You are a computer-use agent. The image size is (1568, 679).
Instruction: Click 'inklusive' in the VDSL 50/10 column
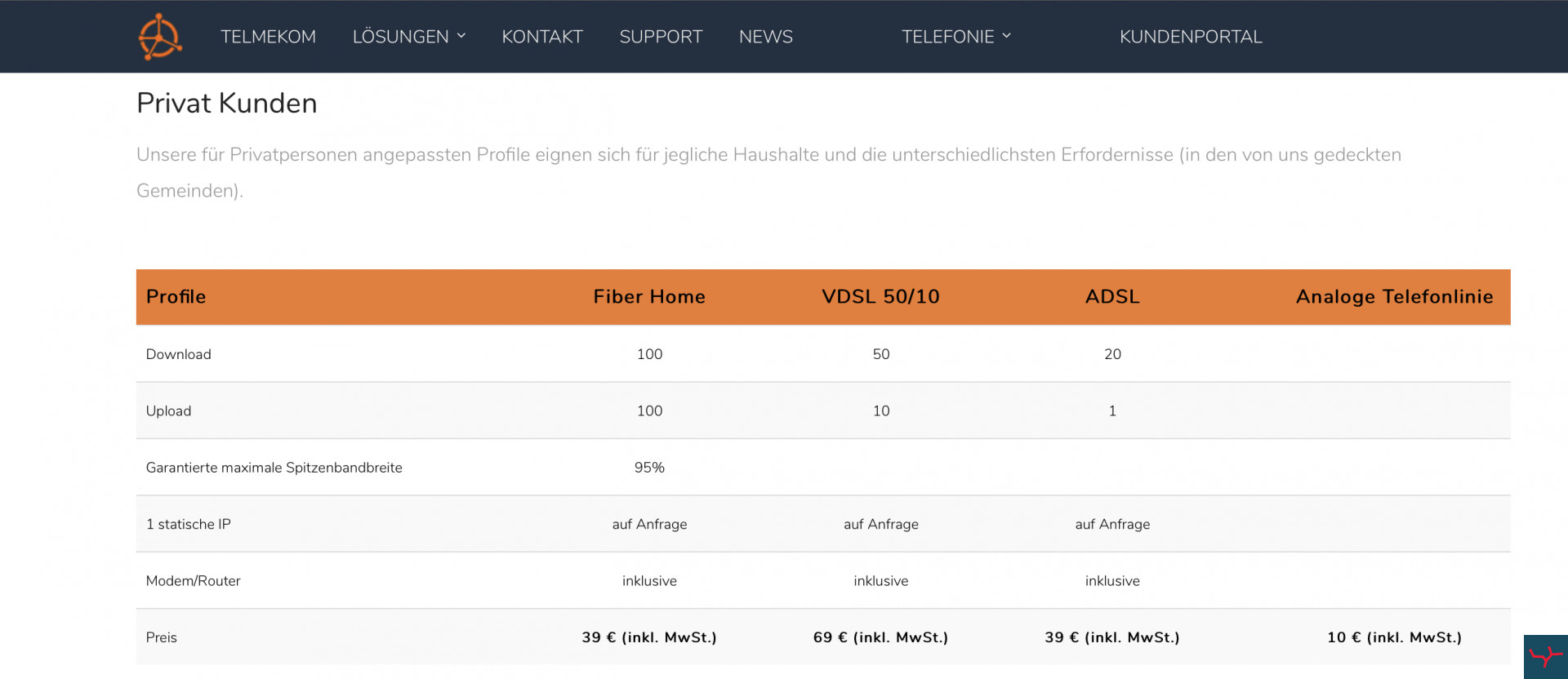point(881,581)
